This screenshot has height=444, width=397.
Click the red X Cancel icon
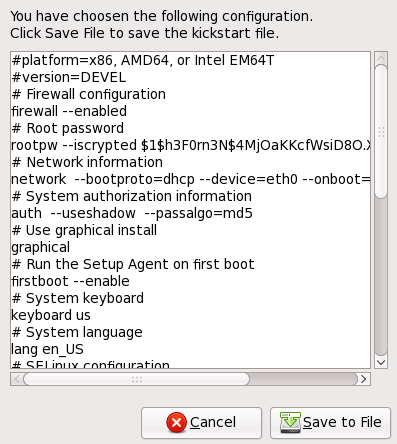tap(176, 423)
